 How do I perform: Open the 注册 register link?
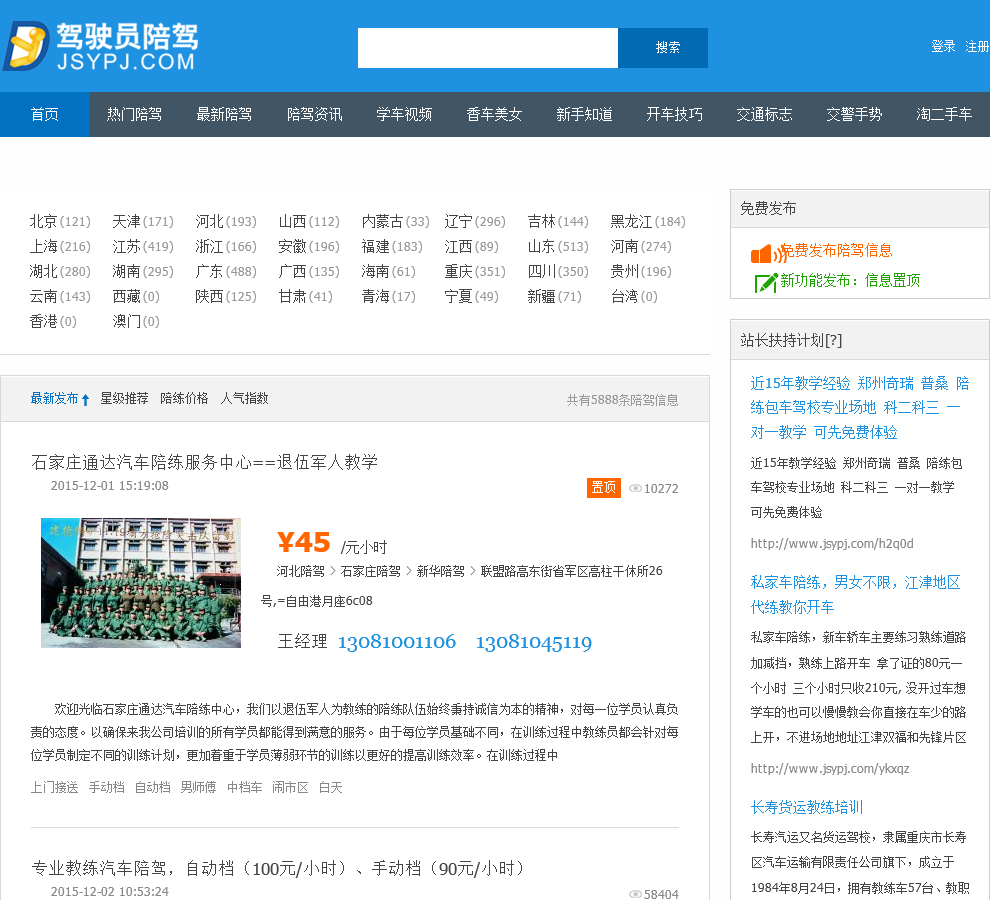pos(977,46)
